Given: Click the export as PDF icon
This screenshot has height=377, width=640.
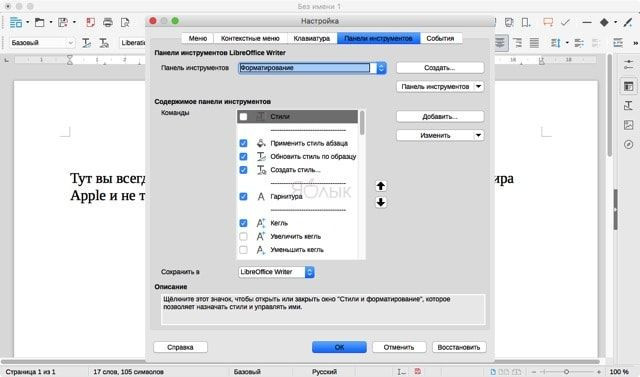Looking at the screenshot, I should (90, 22).
